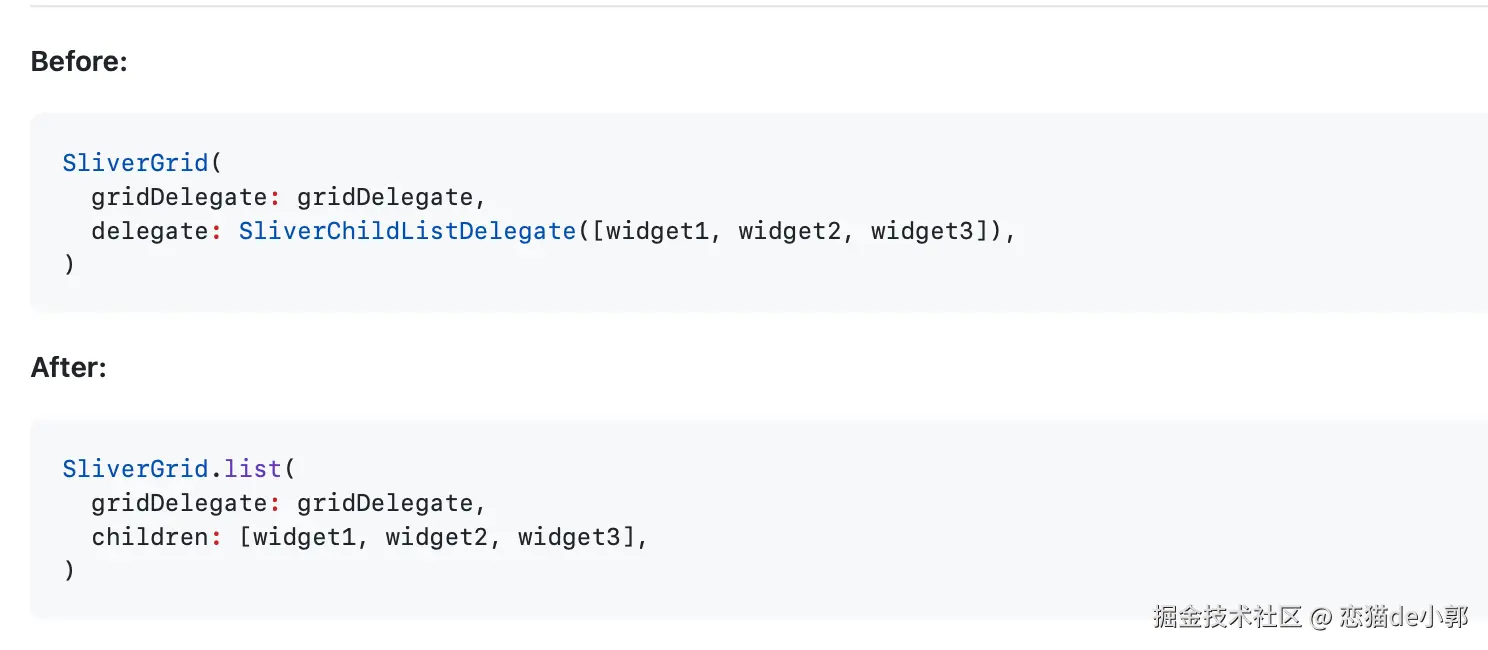Click the ".list" constructor name
This screenshot has height=650, width=1488.
tap(252, 469)
